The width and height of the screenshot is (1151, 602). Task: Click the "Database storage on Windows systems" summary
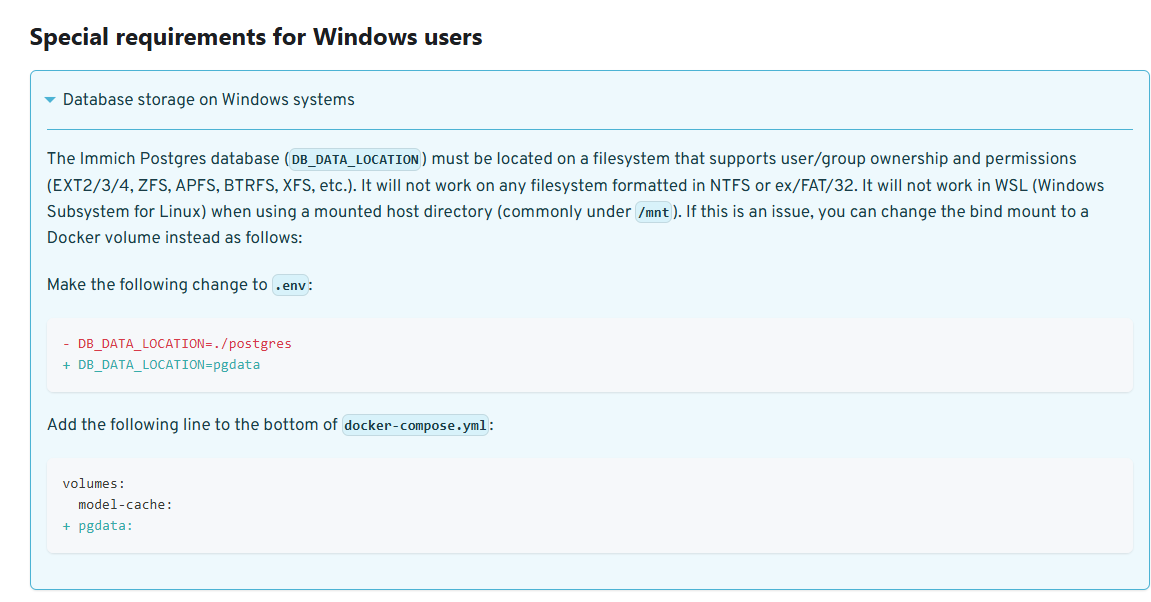pos(208,100)
